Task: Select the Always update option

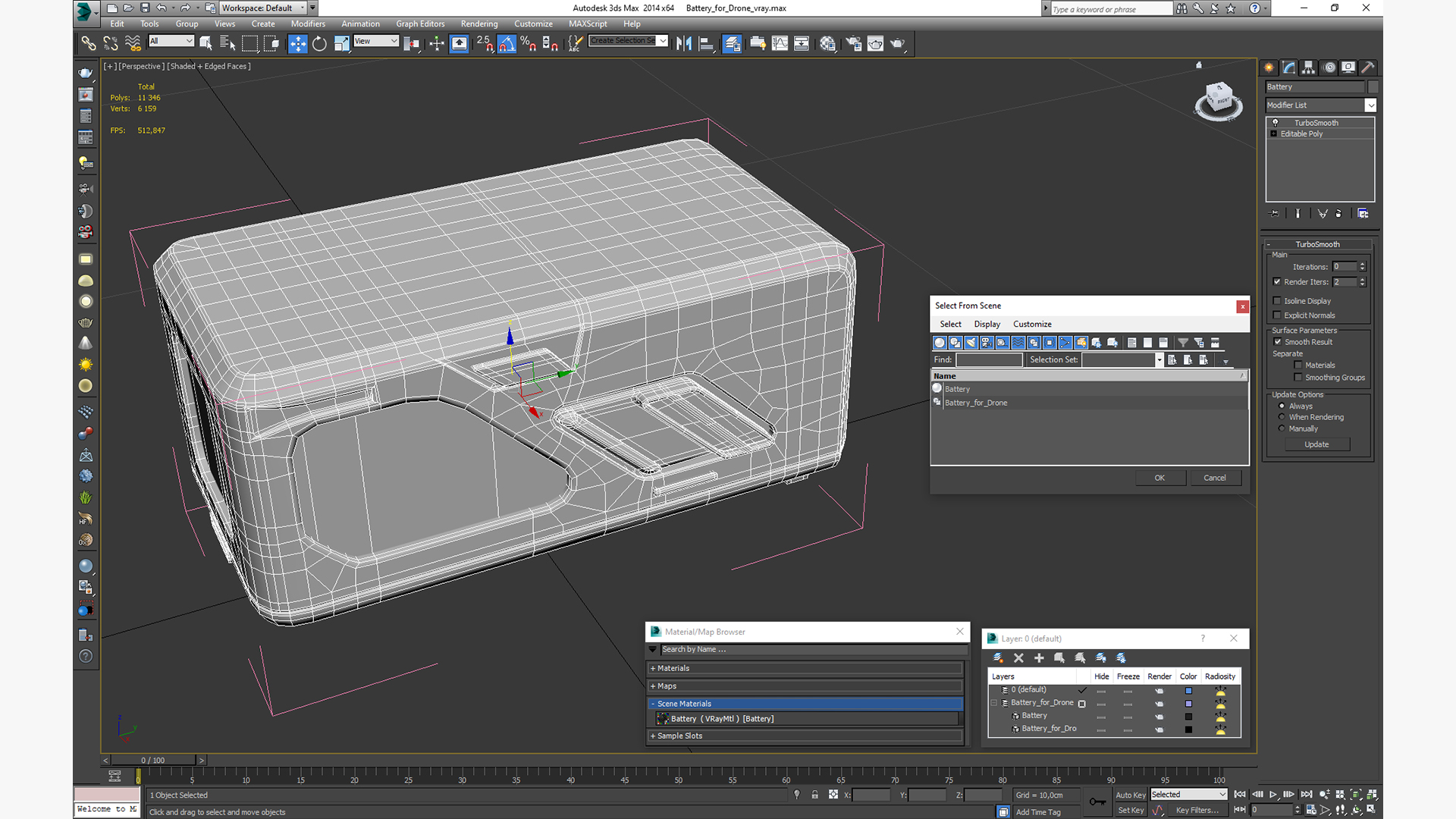Action: [x=1282, y=406]
